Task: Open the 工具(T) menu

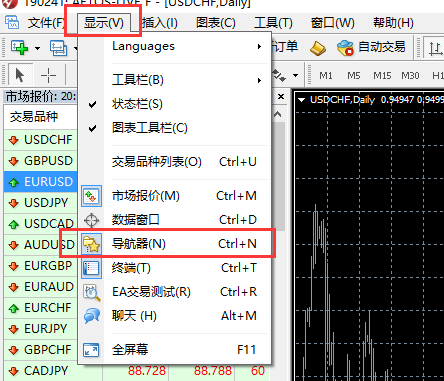Action: click(273, 23)
